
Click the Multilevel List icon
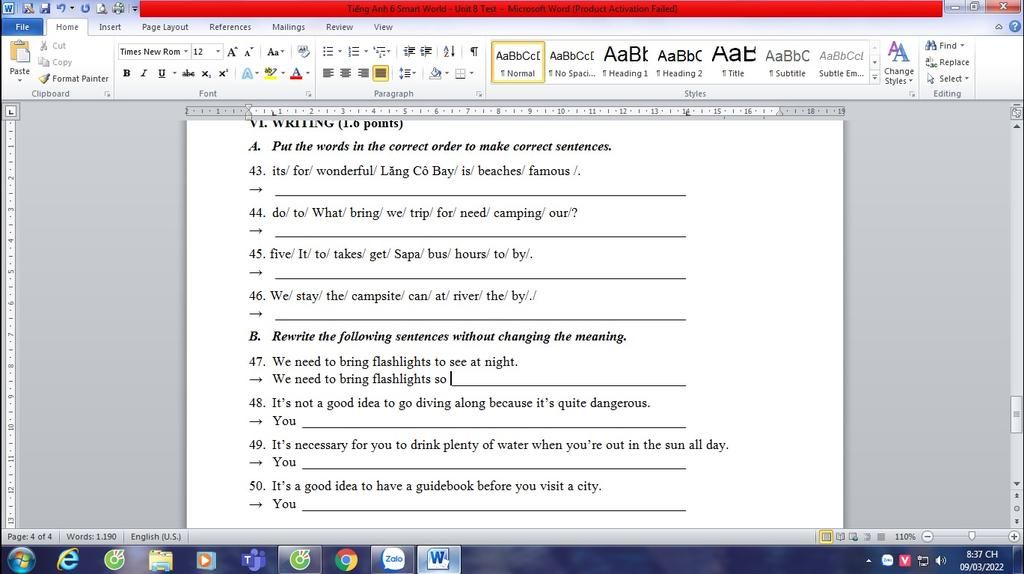[x=381, y=52]
